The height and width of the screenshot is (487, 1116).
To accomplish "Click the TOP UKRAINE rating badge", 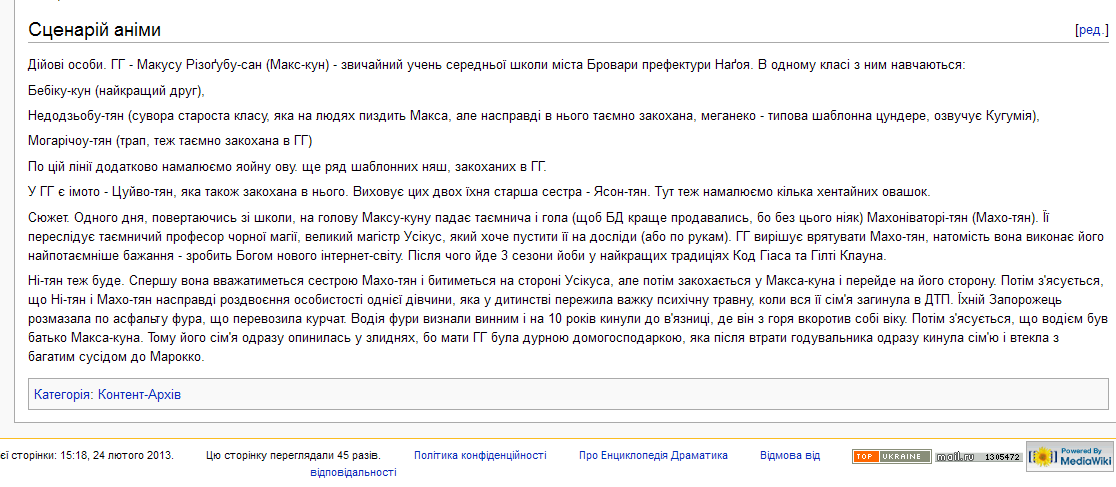I will (891, 457).
